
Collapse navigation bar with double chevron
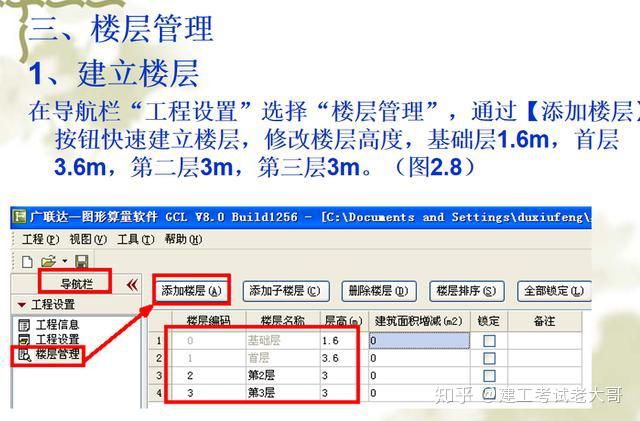pos(132,284)
